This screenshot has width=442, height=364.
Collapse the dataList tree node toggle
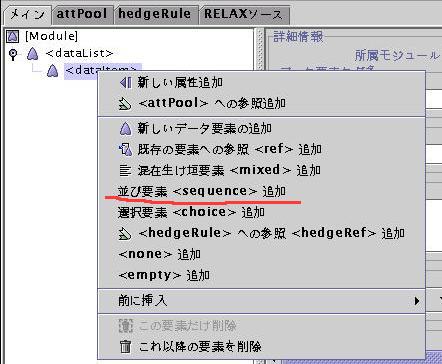coord(13,54)
